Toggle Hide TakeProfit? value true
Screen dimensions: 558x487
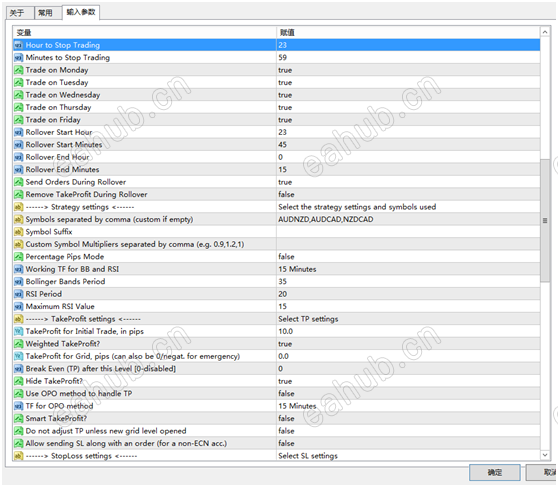point(408,381)
